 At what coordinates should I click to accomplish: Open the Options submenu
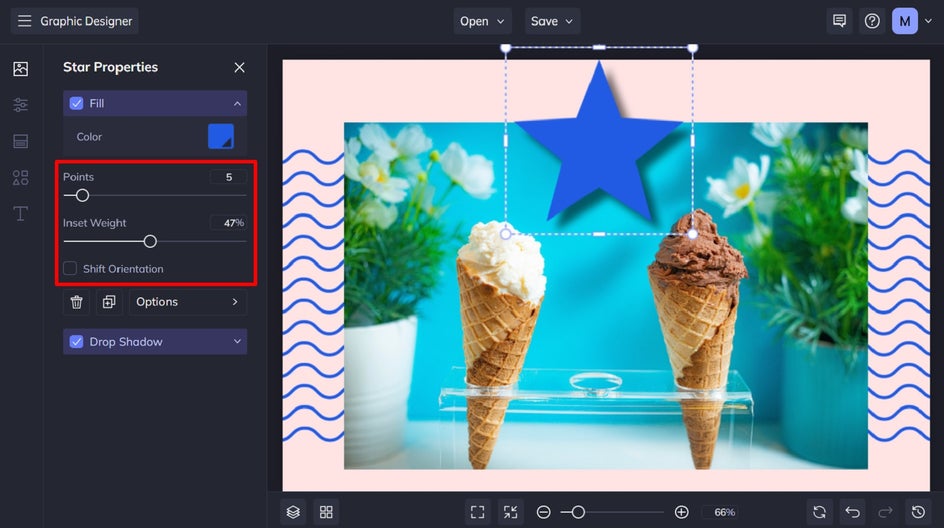coord(187,302)
